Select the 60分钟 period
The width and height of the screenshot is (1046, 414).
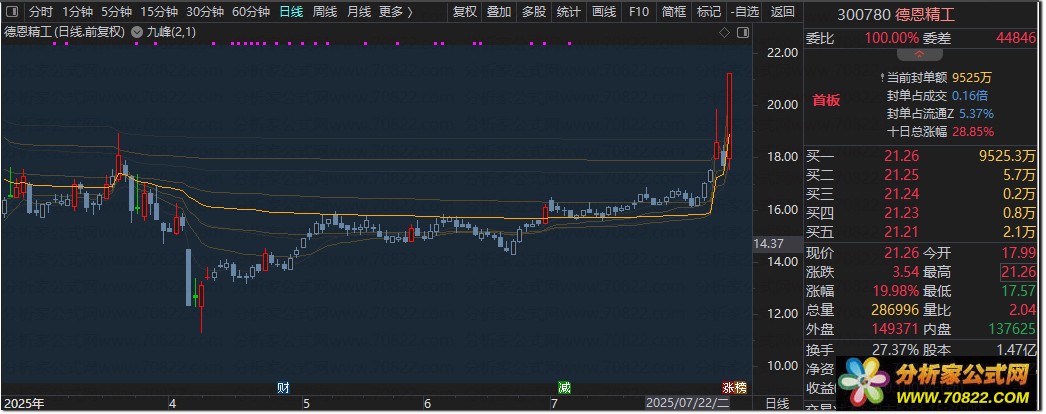251,11
